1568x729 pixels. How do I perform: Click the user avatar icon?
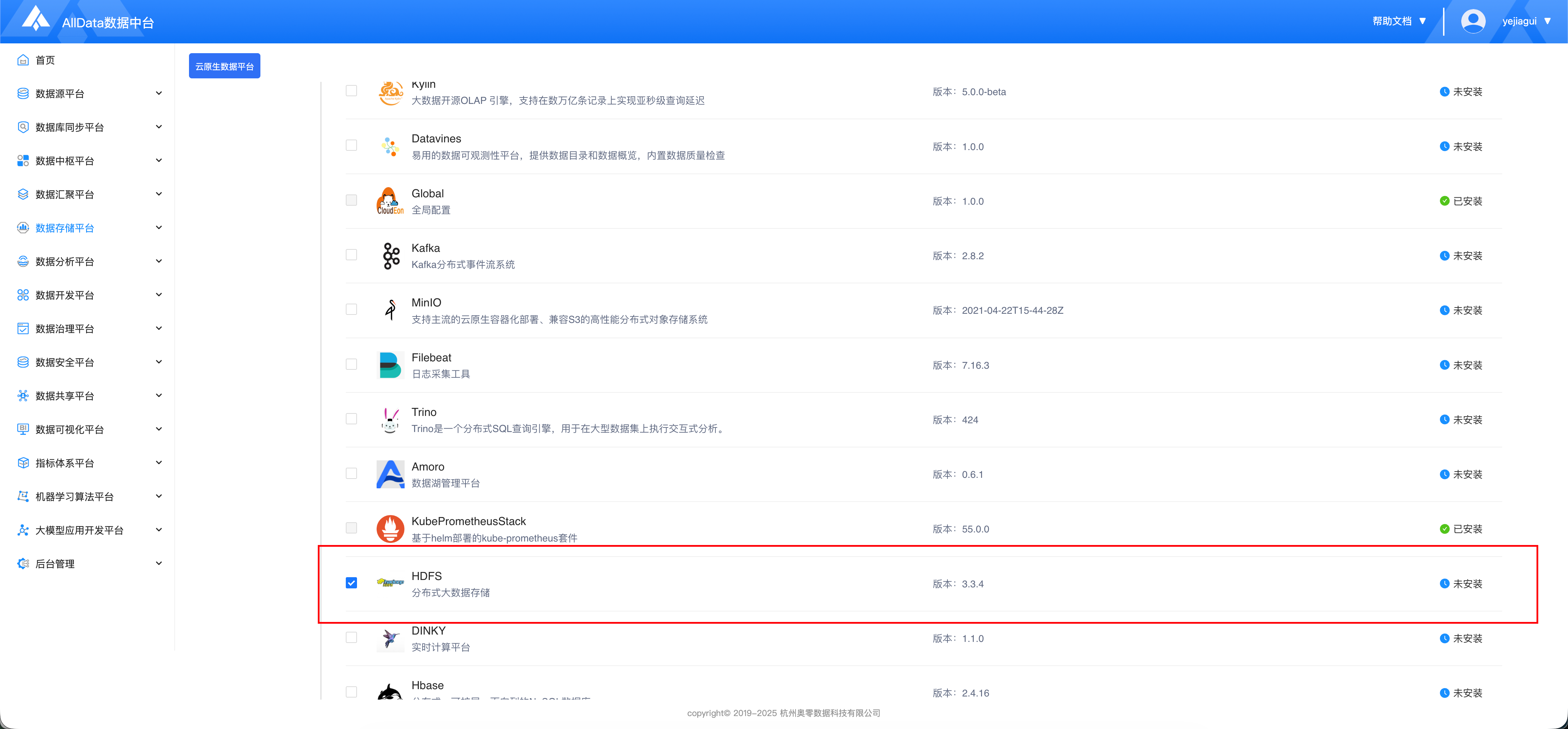pyautogui.click(x=1472, y=21)
